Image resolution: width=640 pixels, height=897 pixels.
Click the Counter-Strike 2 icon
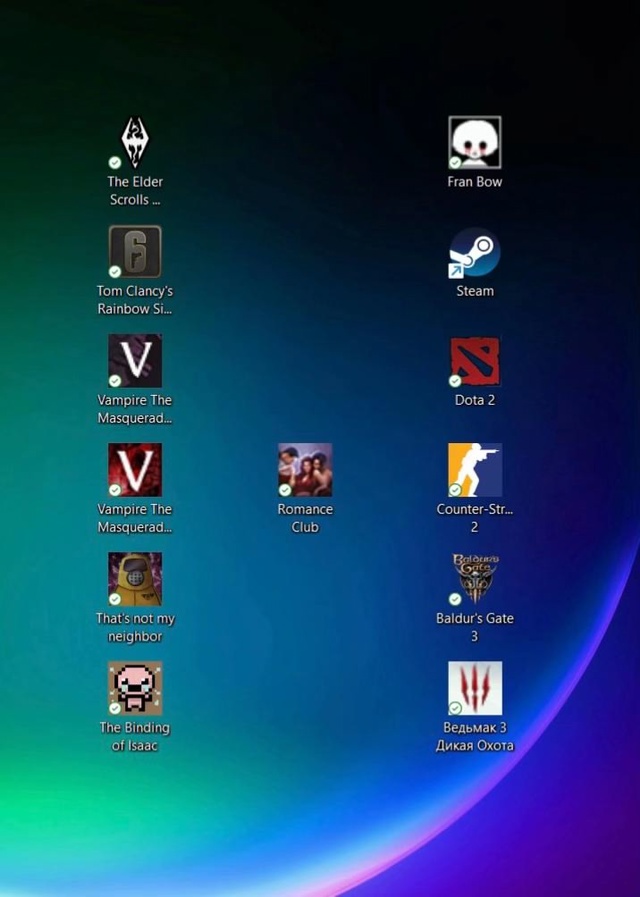pyautogui.click(x=475, y=470)
